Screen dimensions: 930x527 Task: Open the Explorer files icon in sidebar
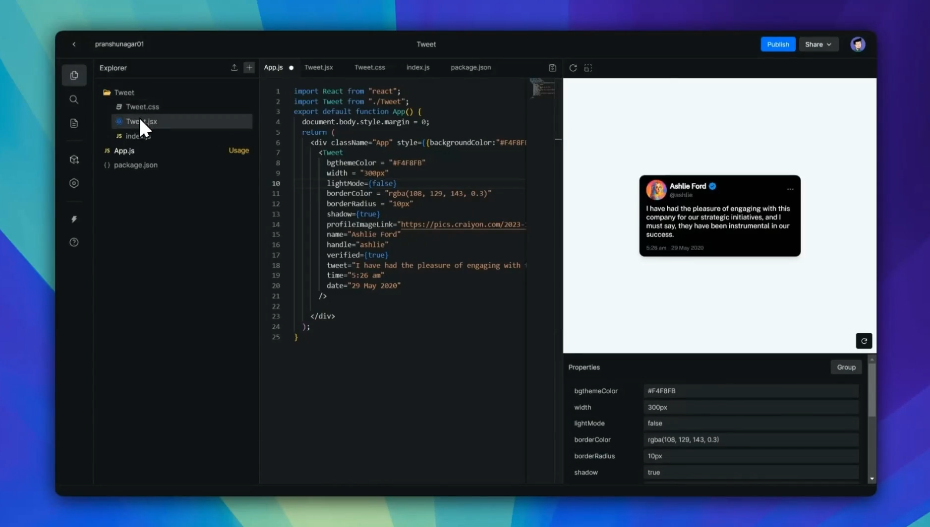point(74,75)
